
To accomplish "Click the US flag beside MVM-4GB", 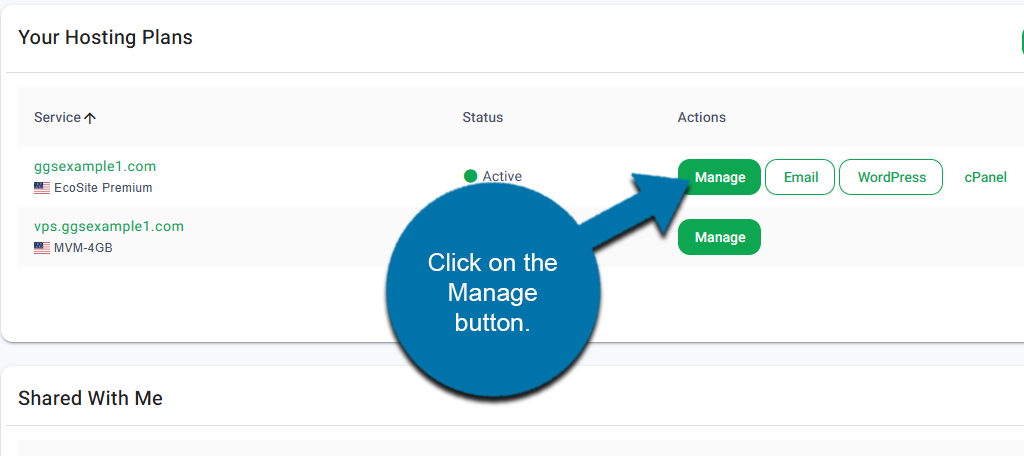I will pos(42,248).
